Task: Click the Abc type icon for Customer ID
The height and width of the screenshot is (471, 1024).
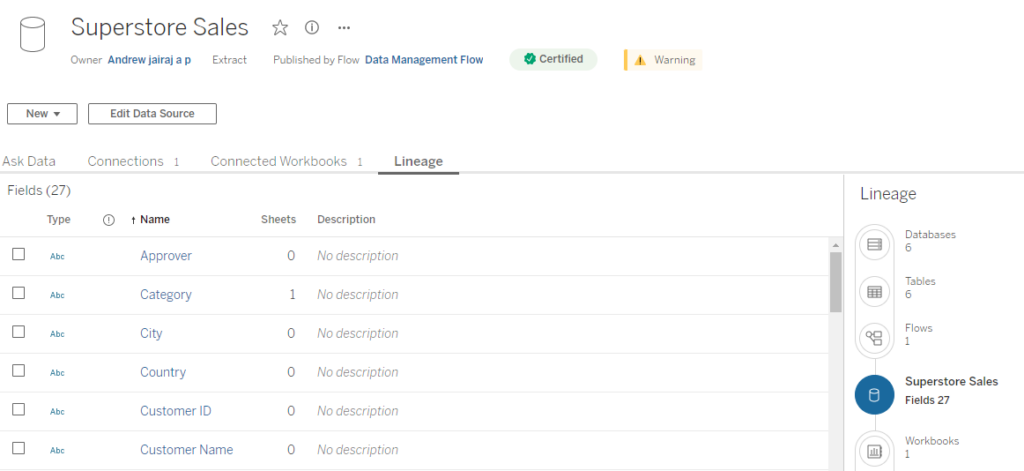Action: pyautogui.click(x=57, y=412)
